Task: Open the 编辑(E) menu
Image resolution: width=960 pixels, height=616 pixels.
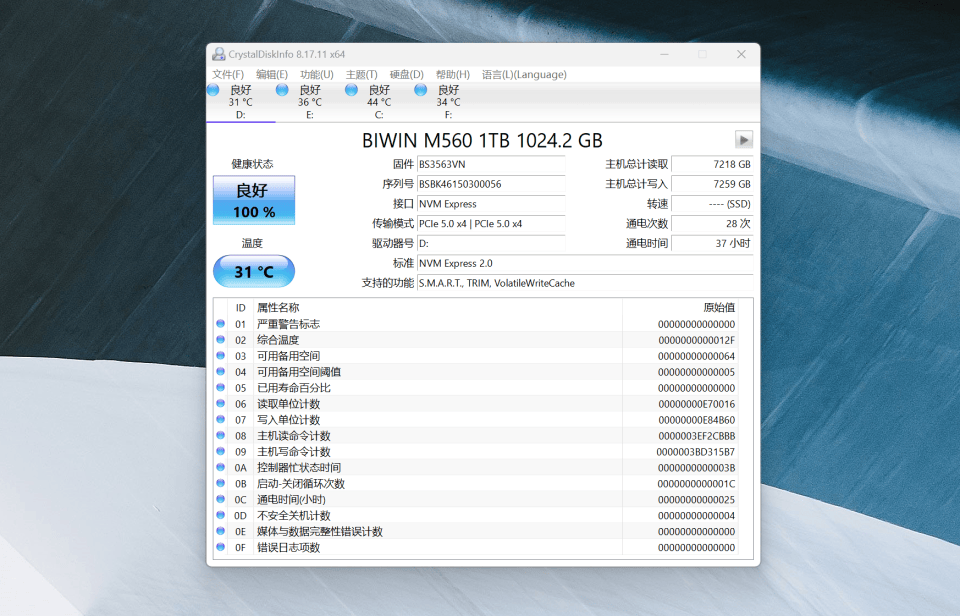Action: (272, 74)
